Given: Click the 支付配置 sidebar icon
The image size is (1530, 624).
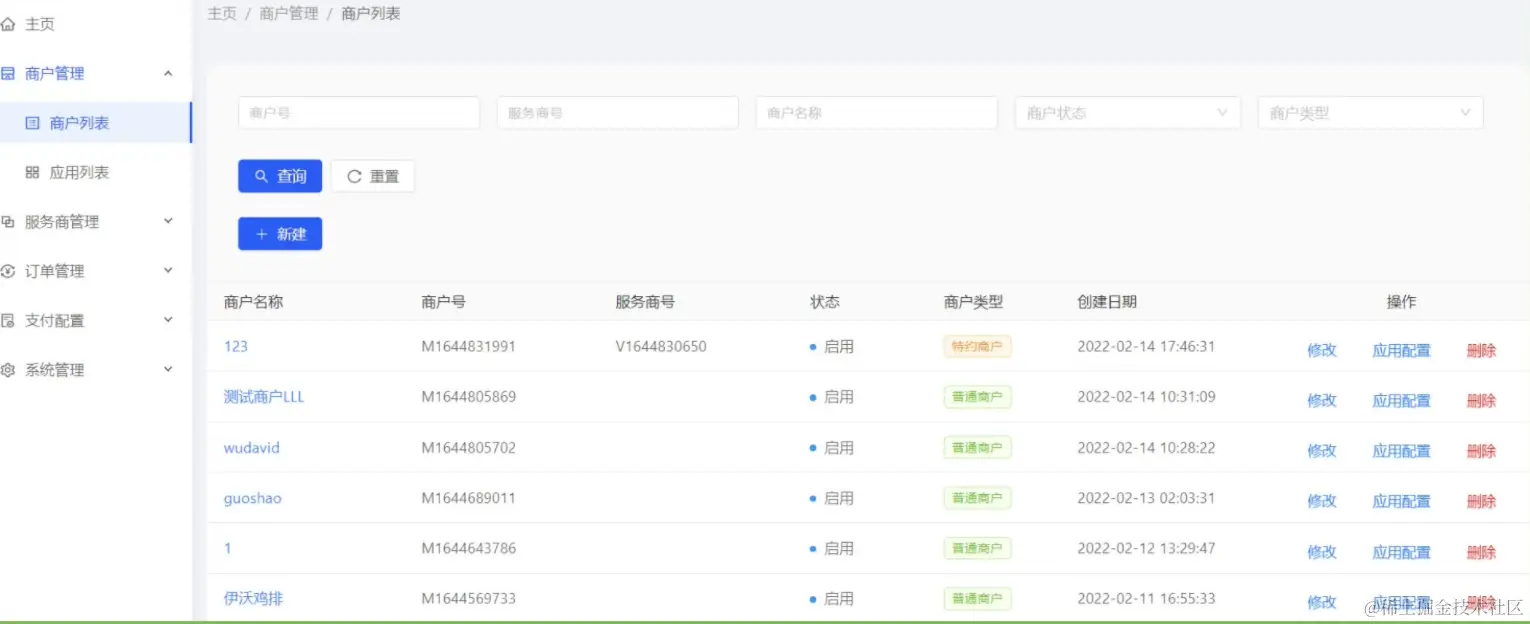Looking at the screenshot, I should (8, 321).
